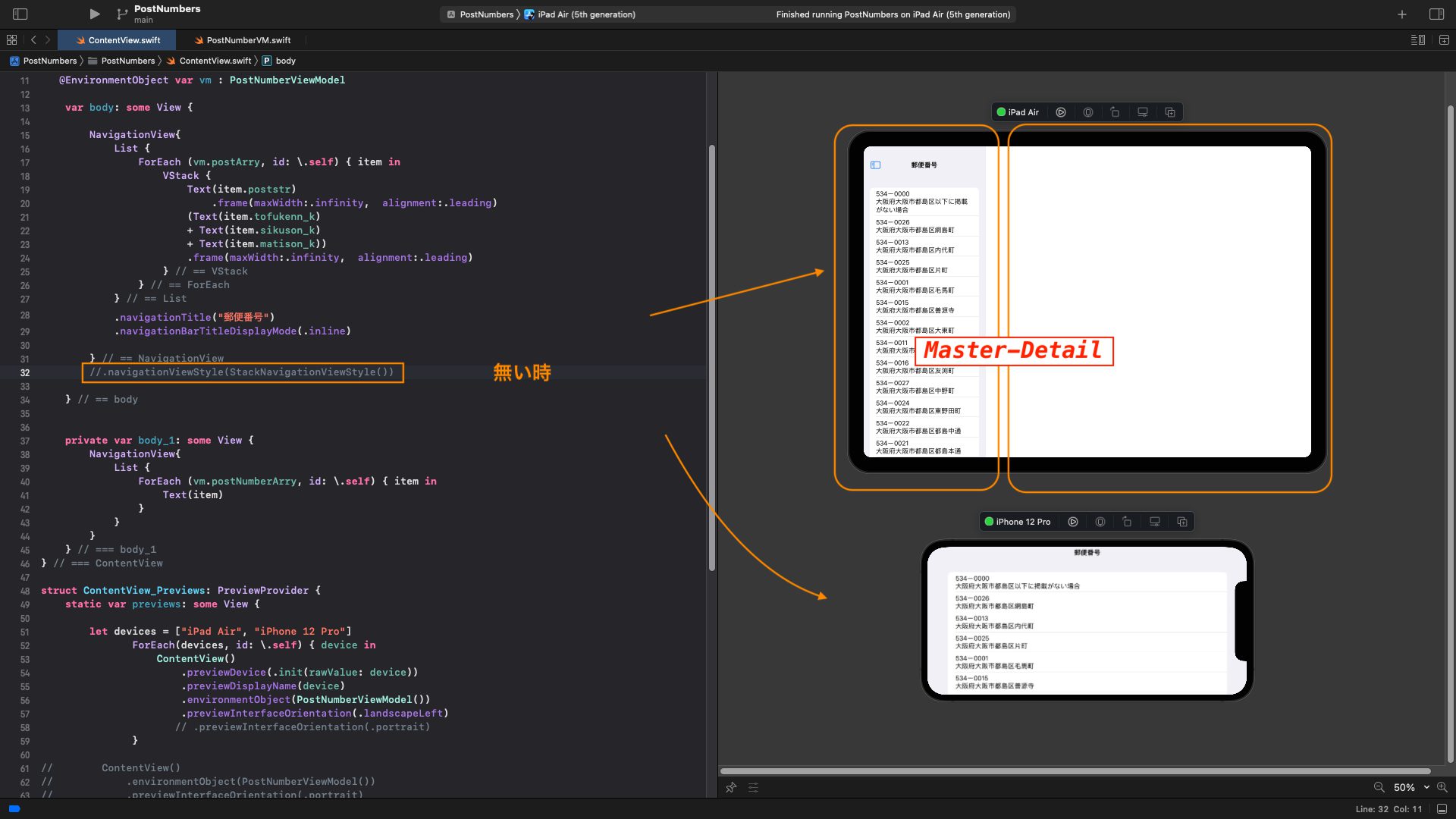Click the .navigationBarTitleDisplayMode(.inline) line

click(232, 331)
